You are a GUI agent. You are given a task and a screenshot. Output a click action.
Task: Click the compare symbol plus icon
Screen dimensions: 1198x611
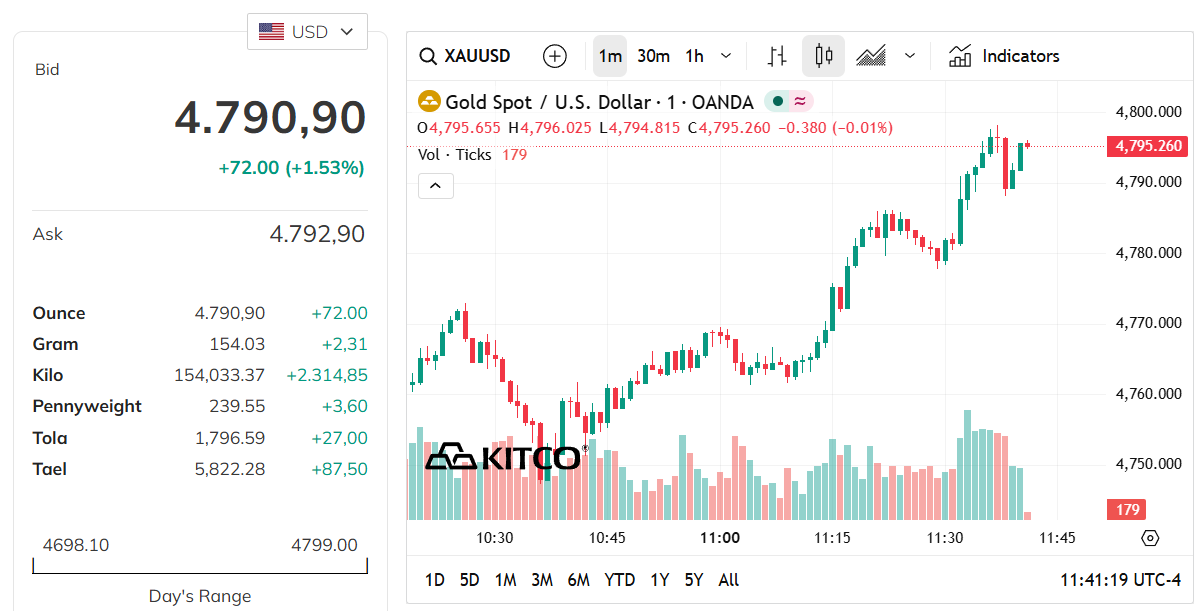tap(555, 56)
